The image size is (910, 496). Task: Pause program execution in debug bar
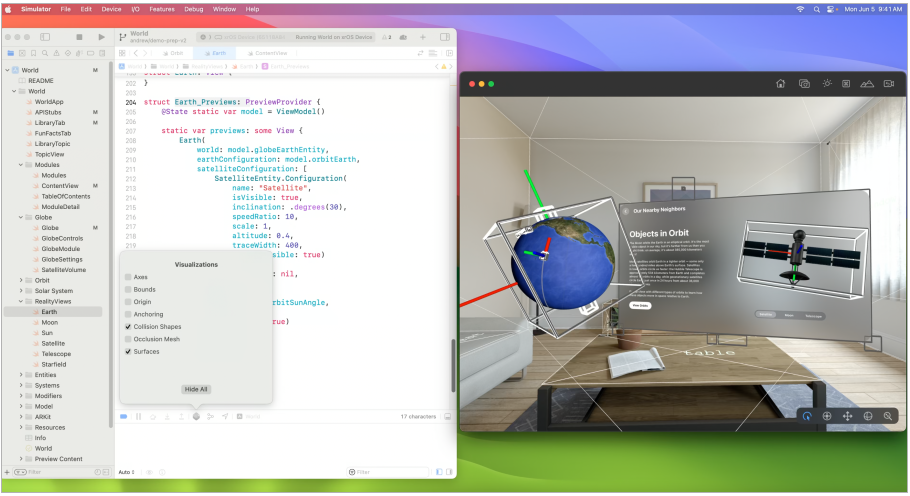[x=138, y=416]
